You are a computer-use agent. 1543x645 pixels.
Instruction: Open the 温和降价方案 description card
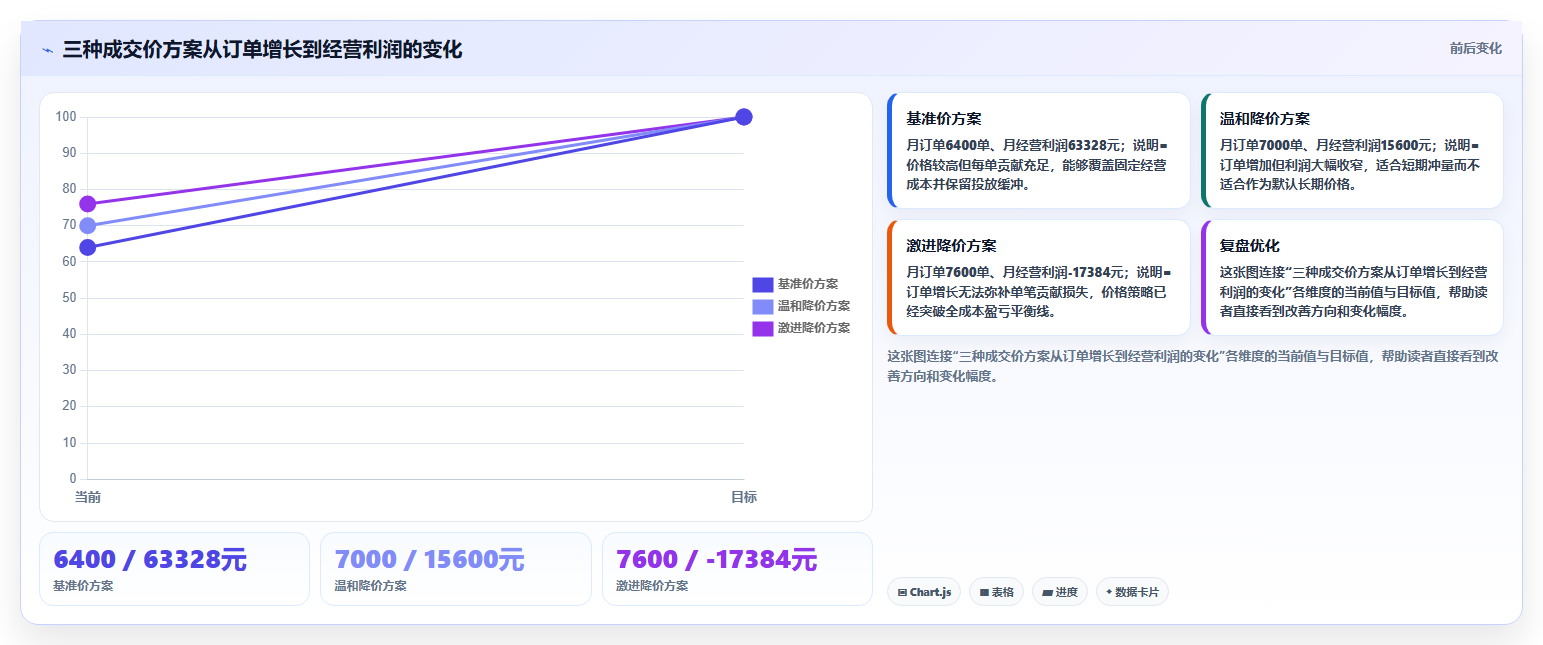point(1352,150)
